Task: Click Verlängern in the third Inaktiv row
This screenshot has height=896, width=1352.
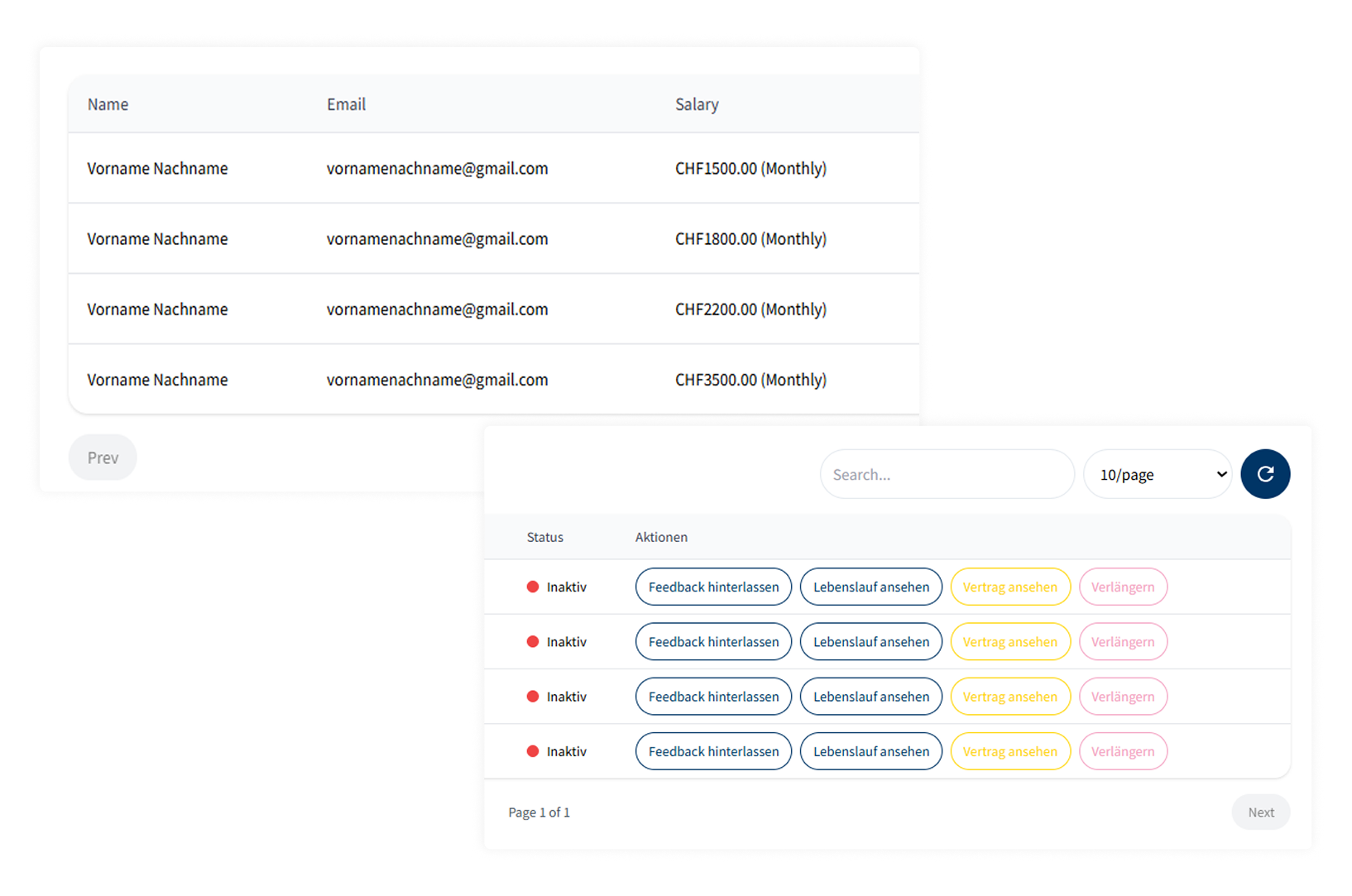Action: coord(1123,697)
